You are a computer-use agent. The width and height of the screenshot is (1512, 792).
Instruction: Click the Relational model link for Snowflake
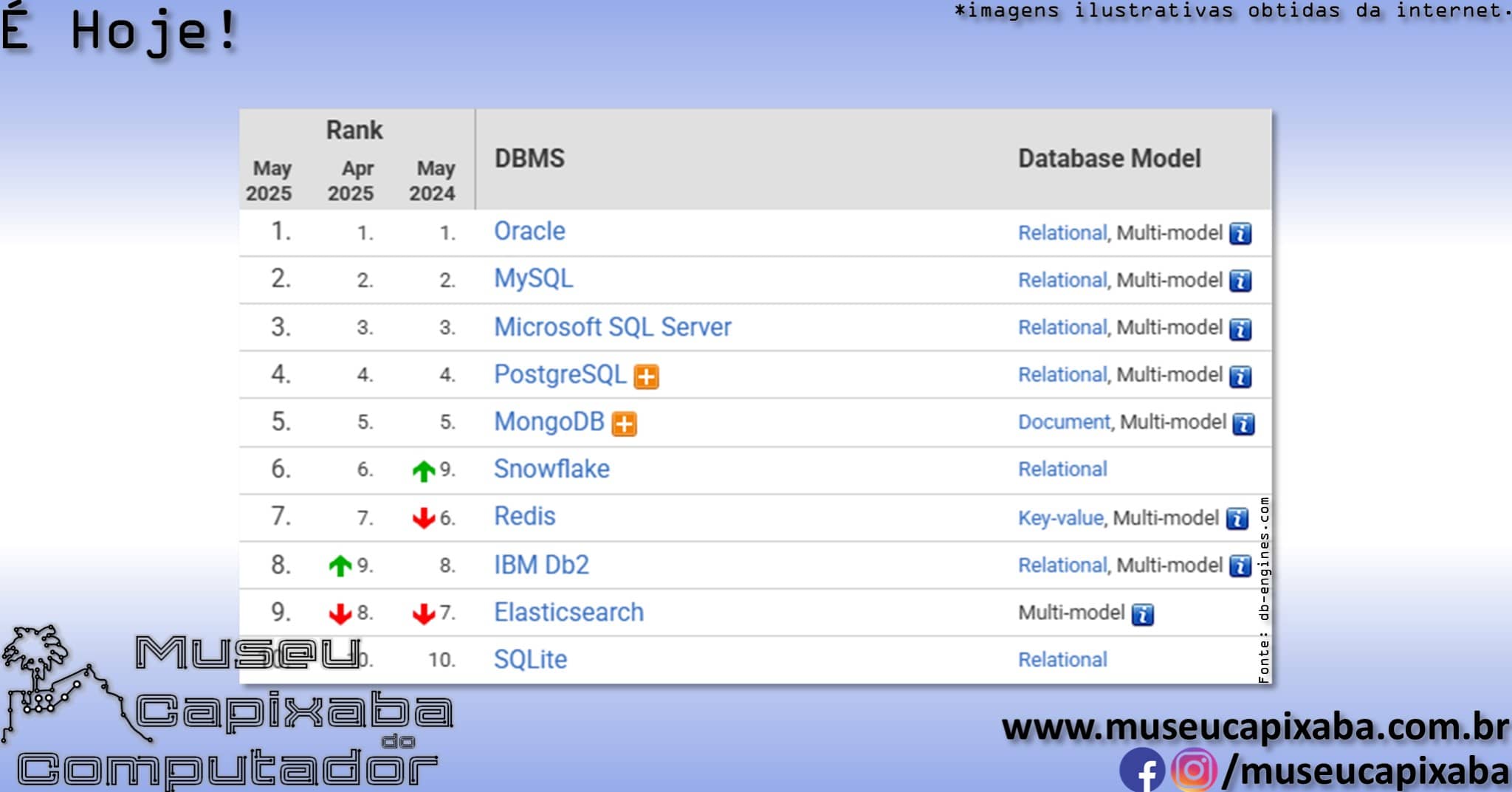(x=1063, y=469)
